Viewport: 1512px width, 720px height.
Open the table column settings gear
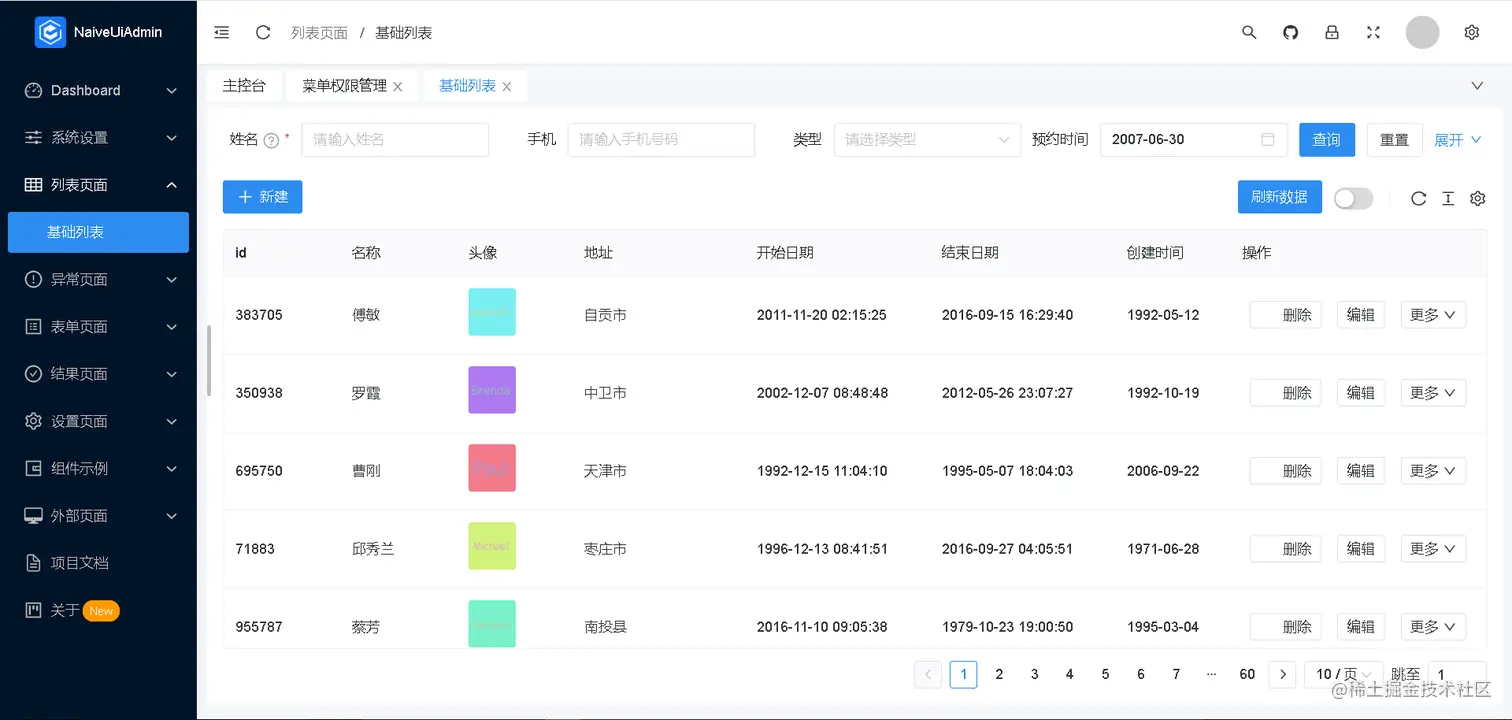point(1477,198)
